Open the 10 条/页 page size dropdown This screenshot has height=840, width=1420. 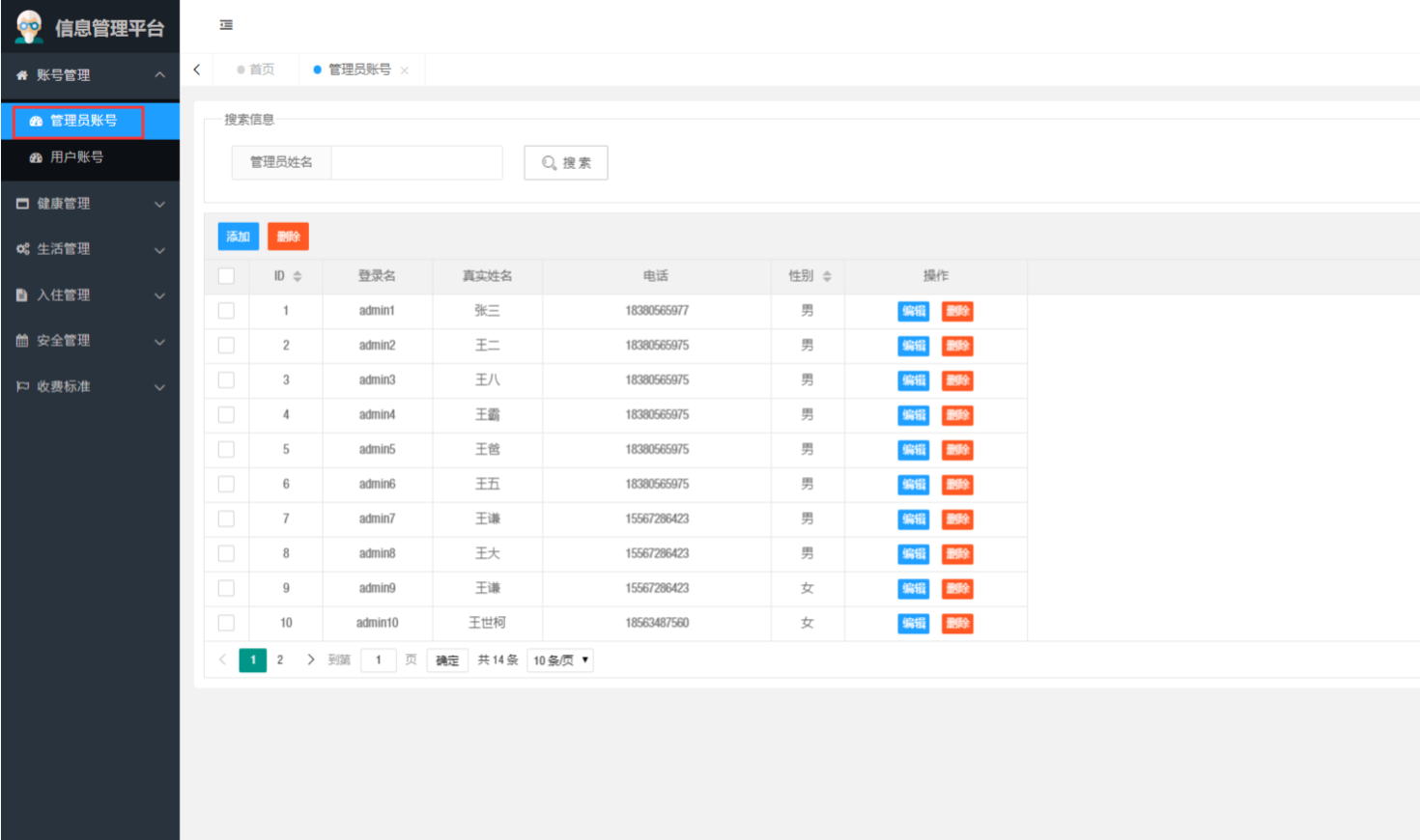click(x=560, y=660)
